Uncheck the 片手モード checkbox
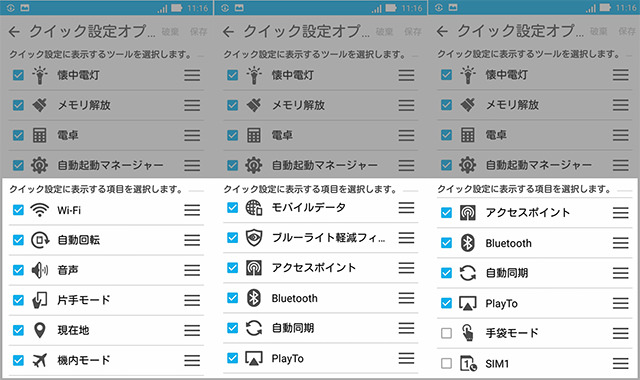The image size is (640, 380). 18,300
